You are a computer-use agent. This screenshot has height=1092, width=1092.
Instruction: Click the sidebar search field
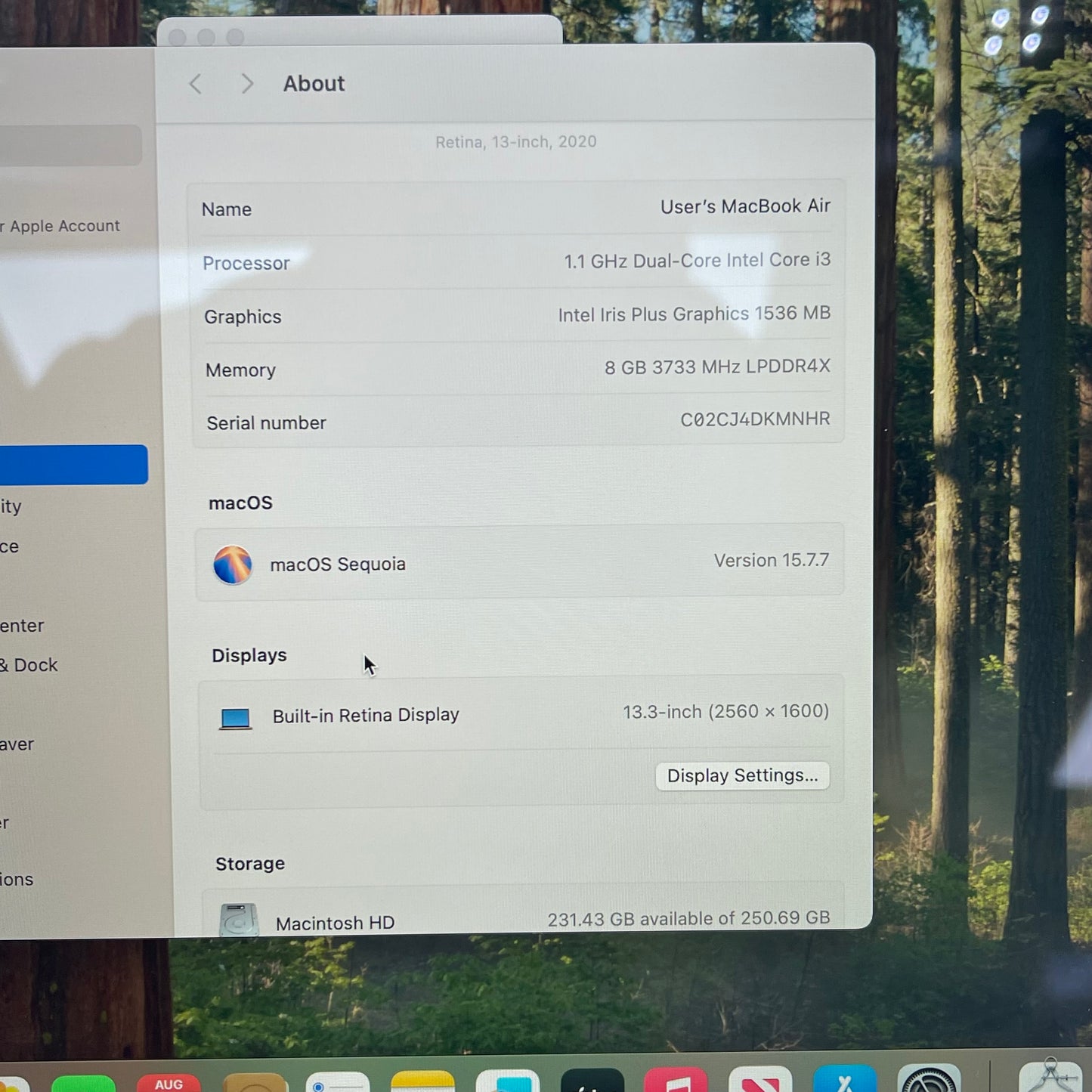(x=70, y=145)
